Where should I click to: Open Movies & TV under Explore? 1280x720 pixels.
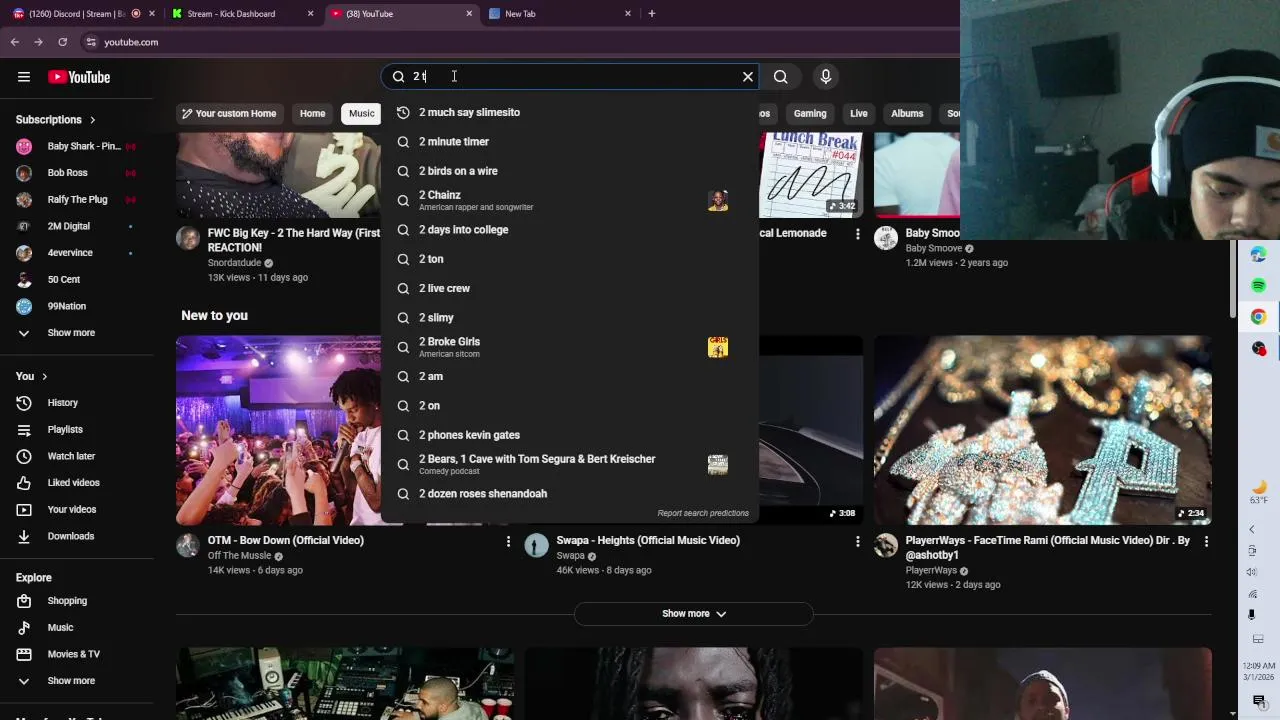click(x=76, y=654)
